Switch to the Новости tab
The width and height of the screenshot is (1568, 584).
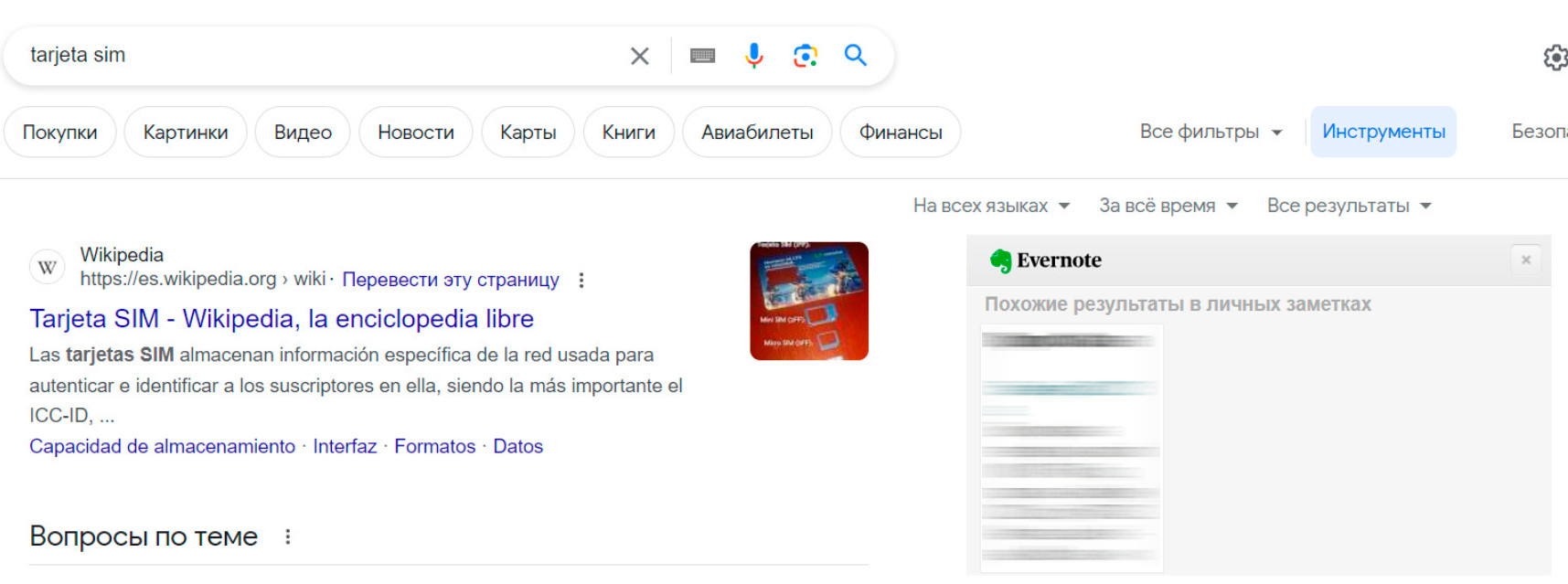point(415,132)
